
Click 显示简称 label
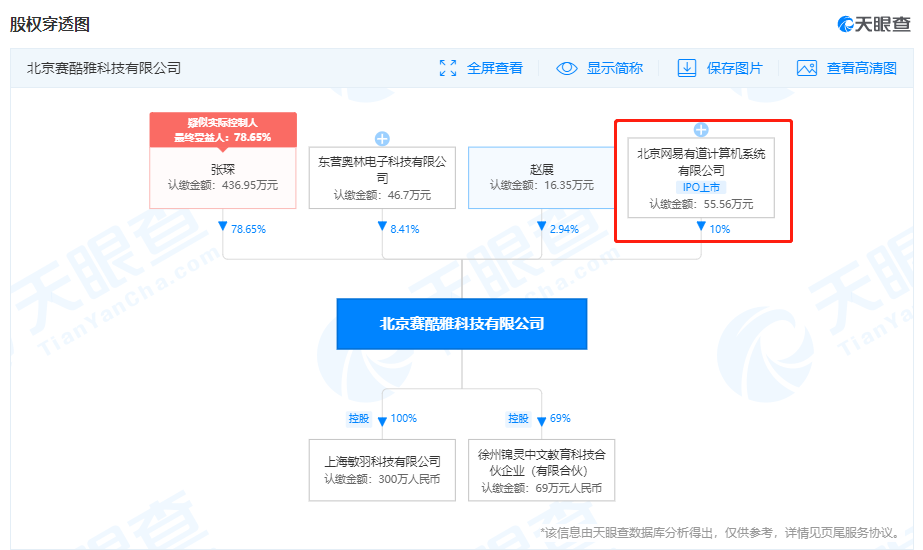click(x=615, y=68)
